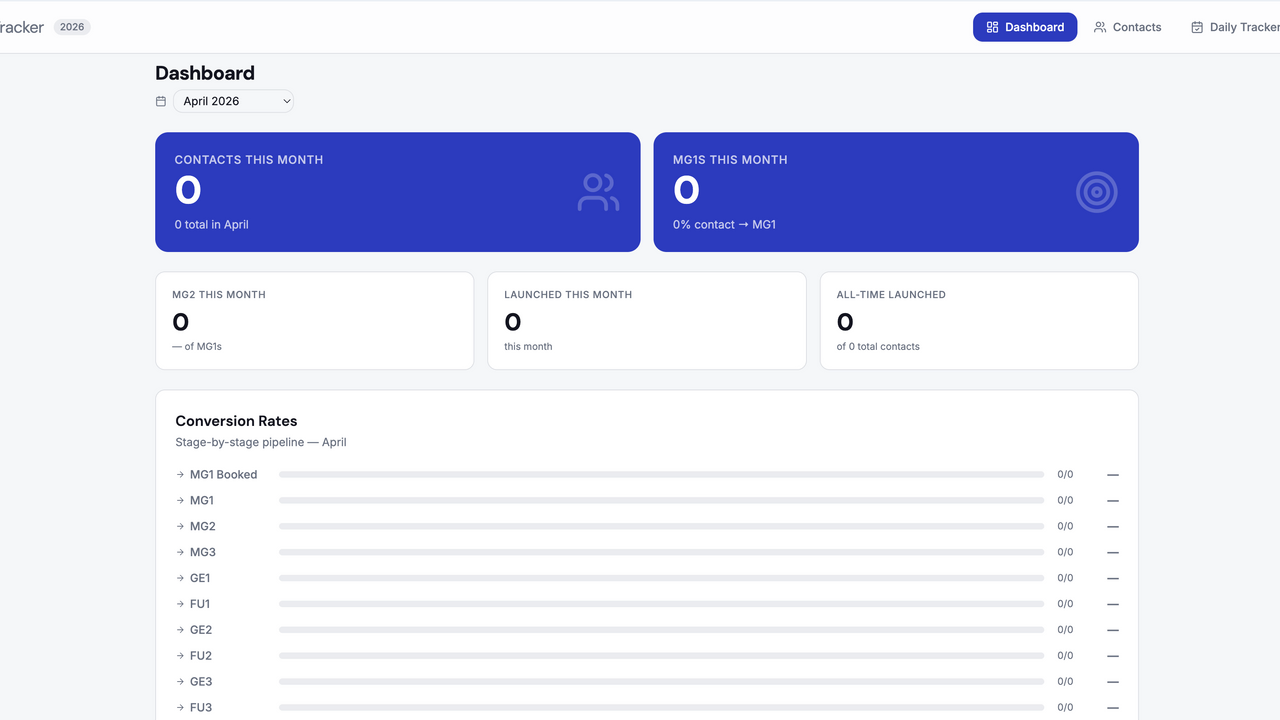This screenshot has height=720, width=1280.
Task: Click the 0/0 count in the FU1 row
Action: [1065, 605]
